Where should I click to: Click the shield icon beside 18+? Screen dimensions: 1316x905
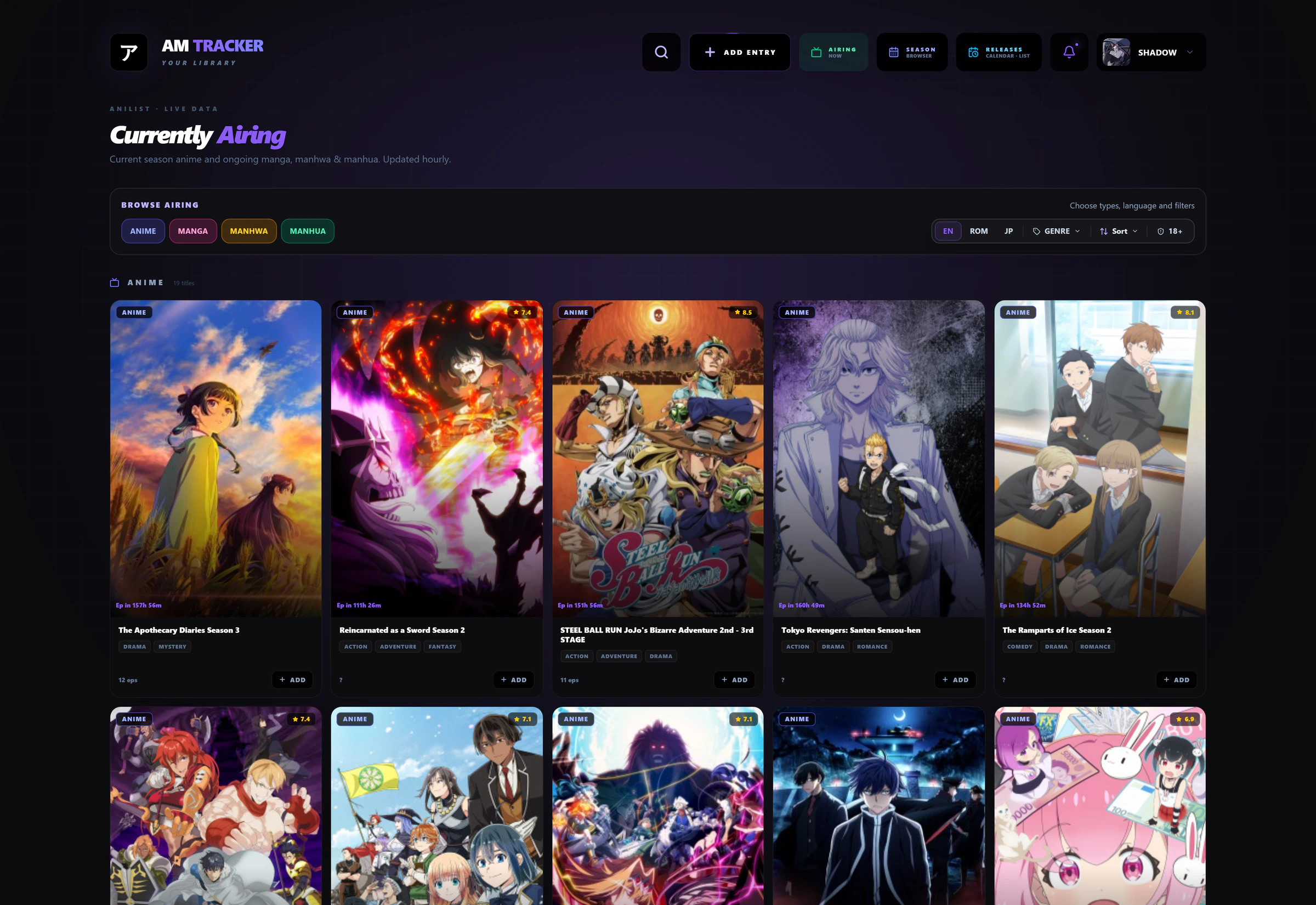(1160, 231)
